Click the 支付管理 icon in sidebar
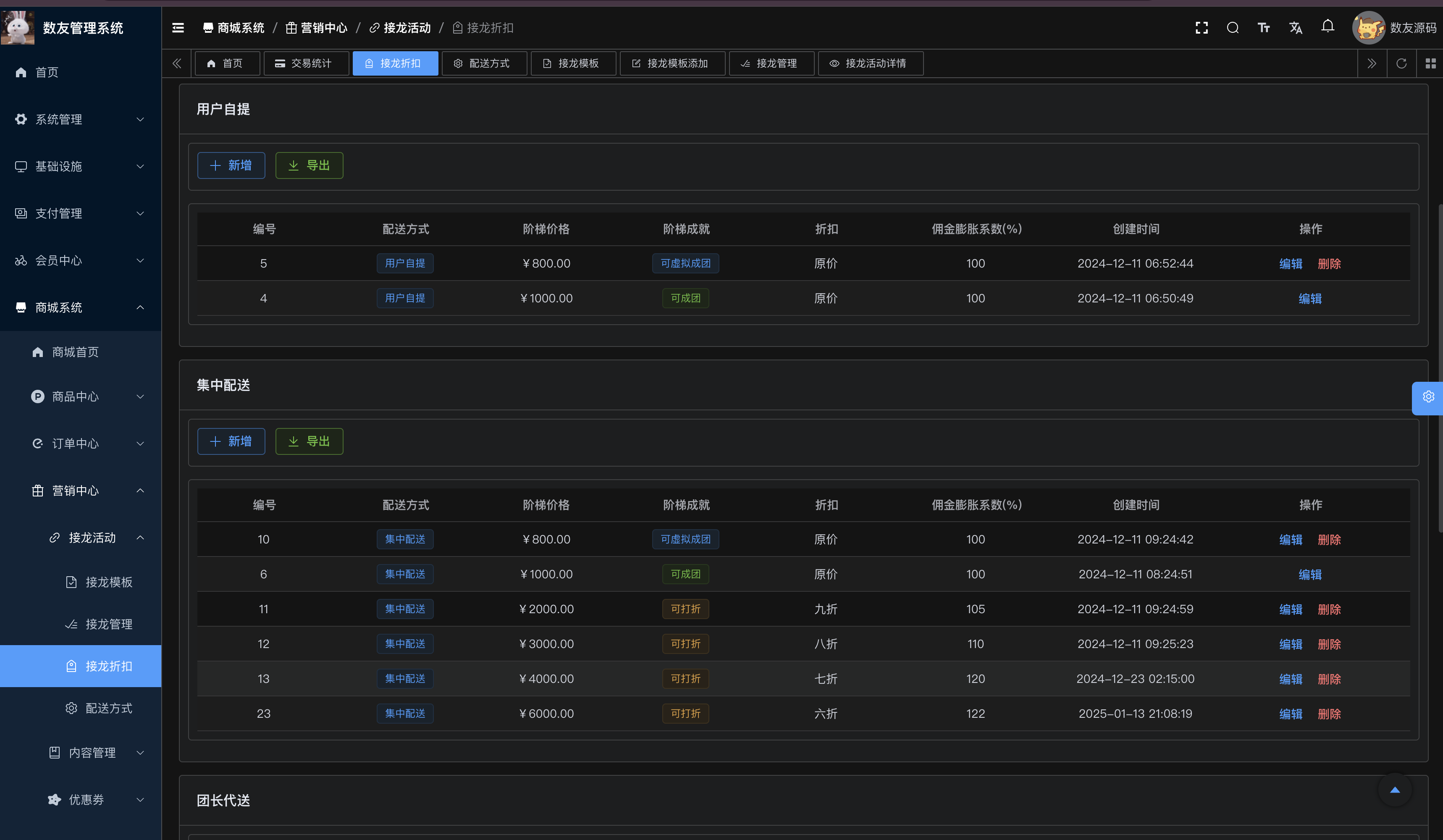1443x840 pixels. (x=21, y=213)
